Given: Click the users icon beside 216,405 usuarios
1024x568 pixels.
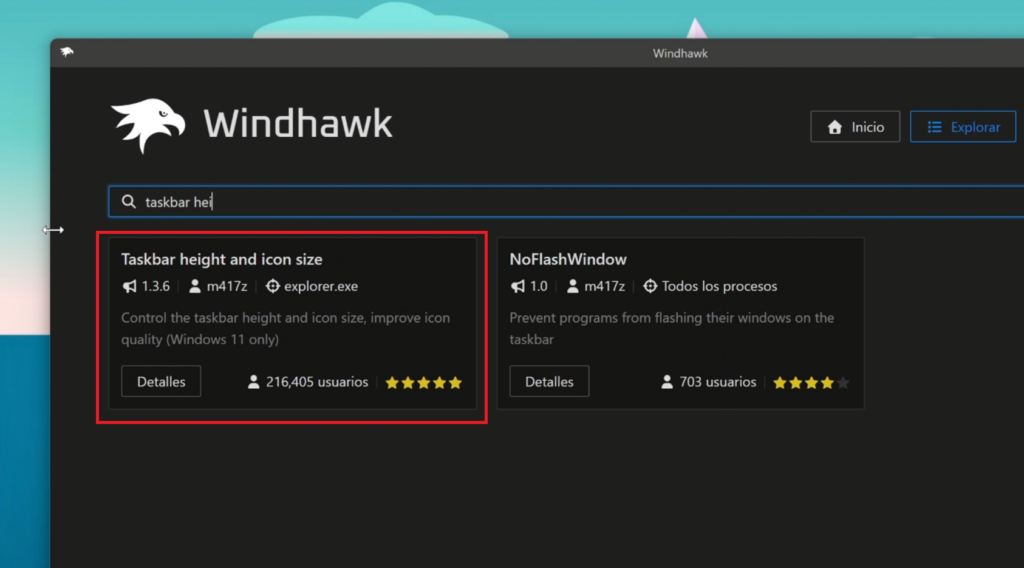Looking at the screenshot, I should (253, 382).
